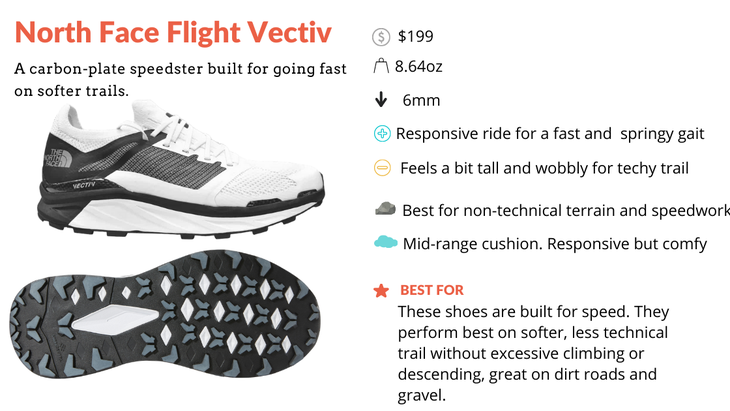Image resolution: width=730 pixels, height=411 pixels.
Task: Click the Mid-range cushion description
Action: [554, 244]
